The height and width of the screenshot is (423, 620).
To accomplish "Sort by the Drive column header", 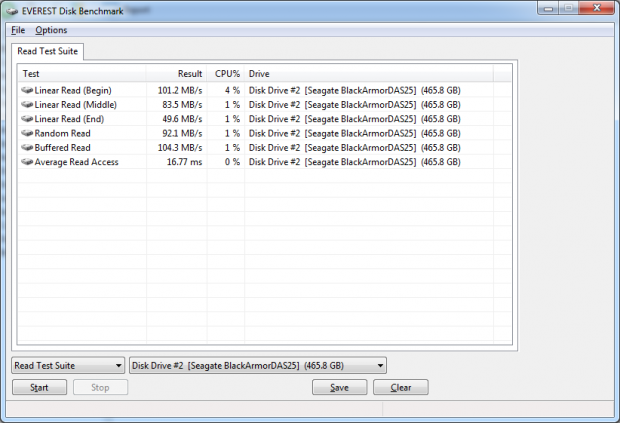I will [x=368, y=74].
